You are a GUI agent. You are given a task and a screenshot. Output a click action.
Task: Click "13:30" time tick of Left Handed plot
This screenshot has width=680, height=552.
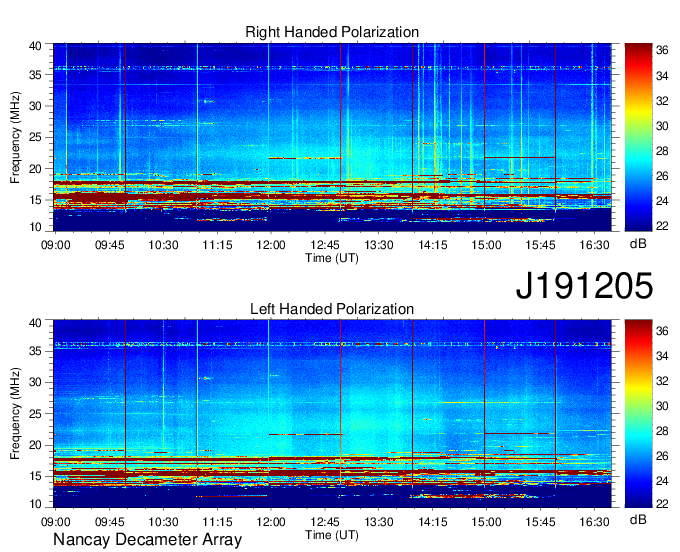[x=379, y=522]
